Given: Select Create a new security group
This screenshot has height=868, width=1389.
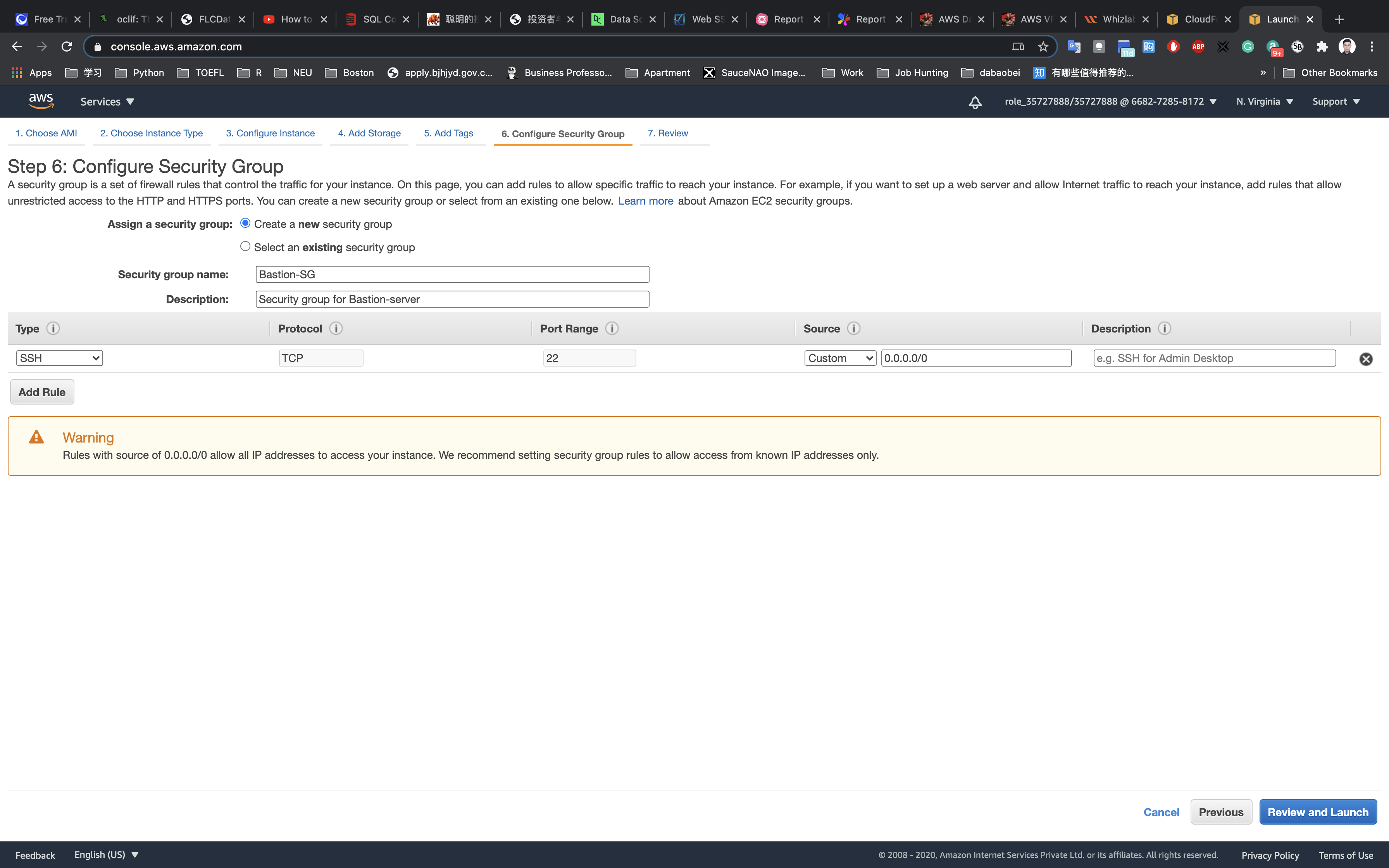Looking at the screenshot, I should [x=245, y=223].
